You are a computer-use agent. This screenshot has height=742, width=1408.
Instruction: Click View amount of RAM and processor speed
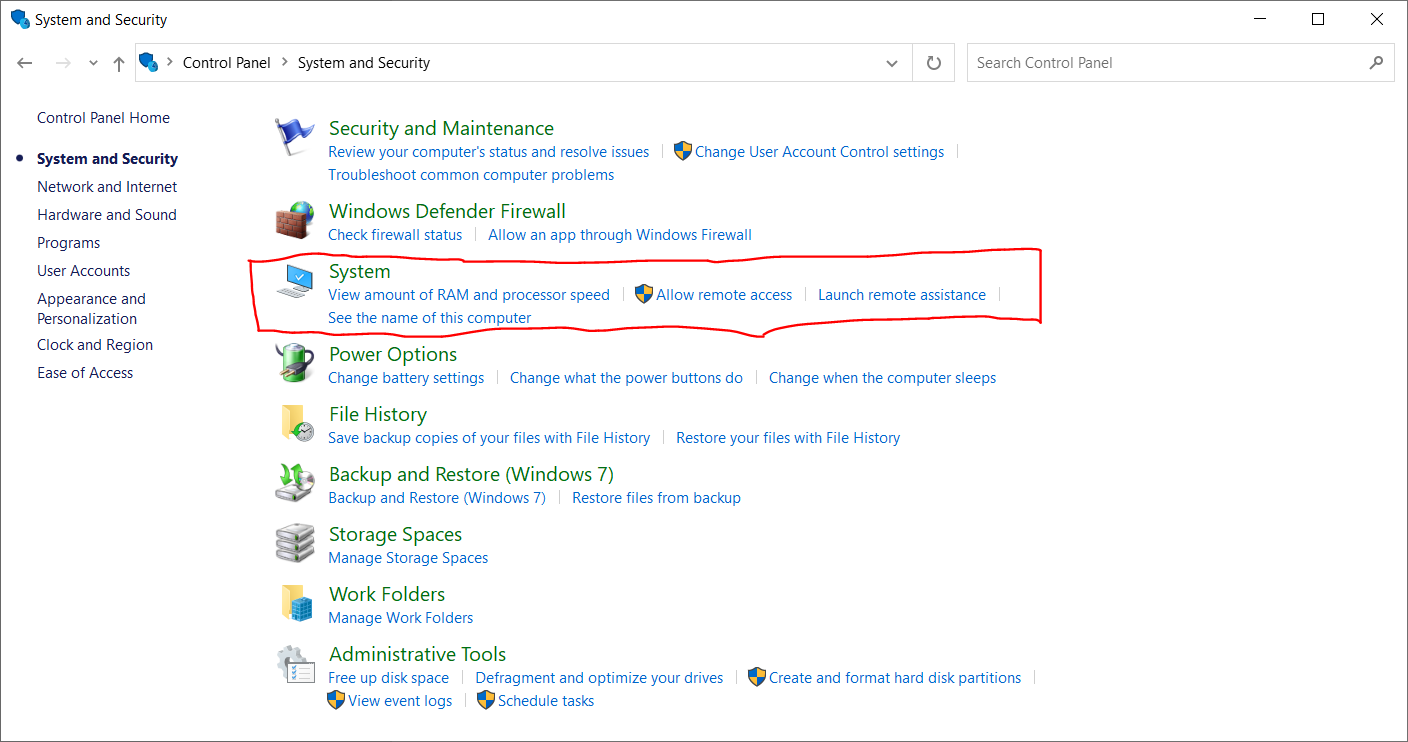pos(469,295)
